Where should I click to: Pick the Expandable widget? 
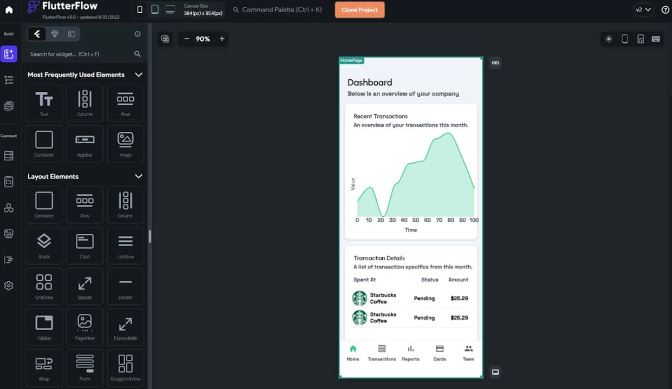click(126, 326)
